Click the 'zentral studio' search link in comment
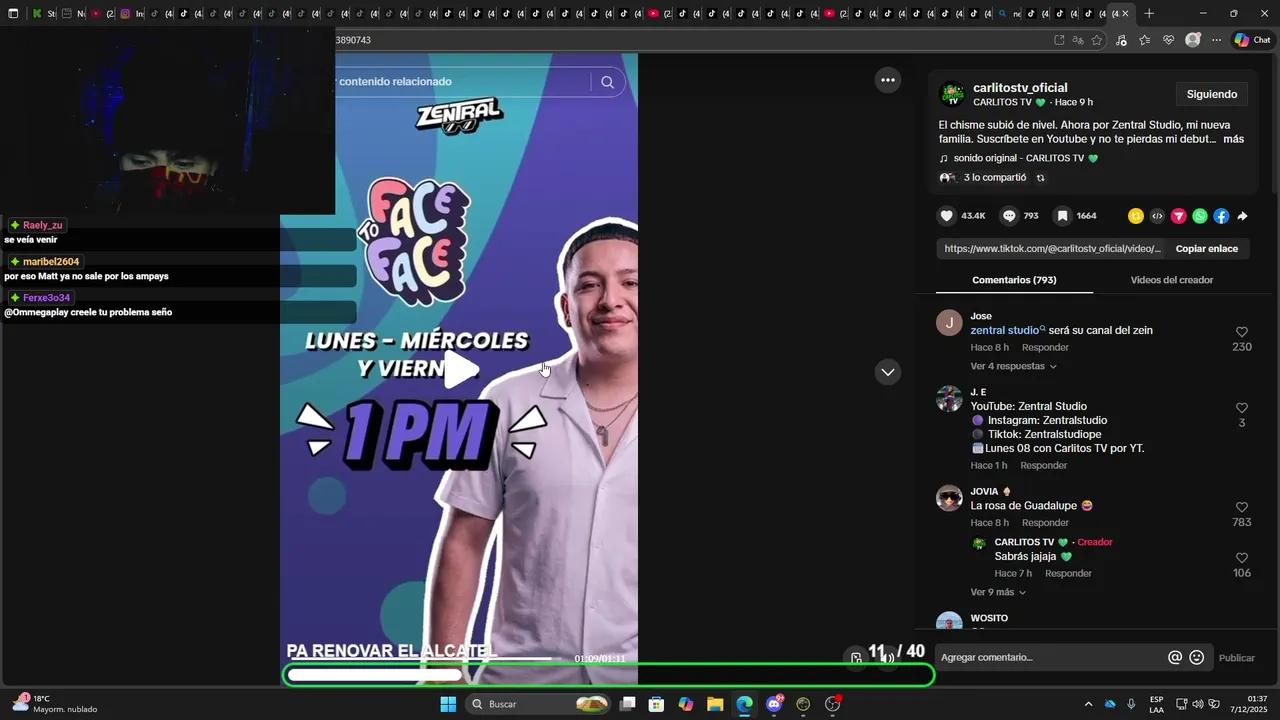 [x=1008, y=330]
